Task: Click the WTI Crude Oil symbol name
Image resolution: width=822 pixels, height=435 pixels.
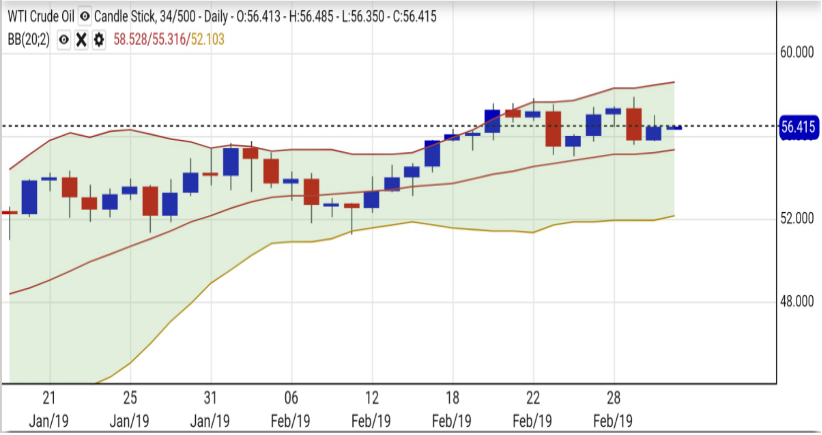Action: click(x=42, y=17)
